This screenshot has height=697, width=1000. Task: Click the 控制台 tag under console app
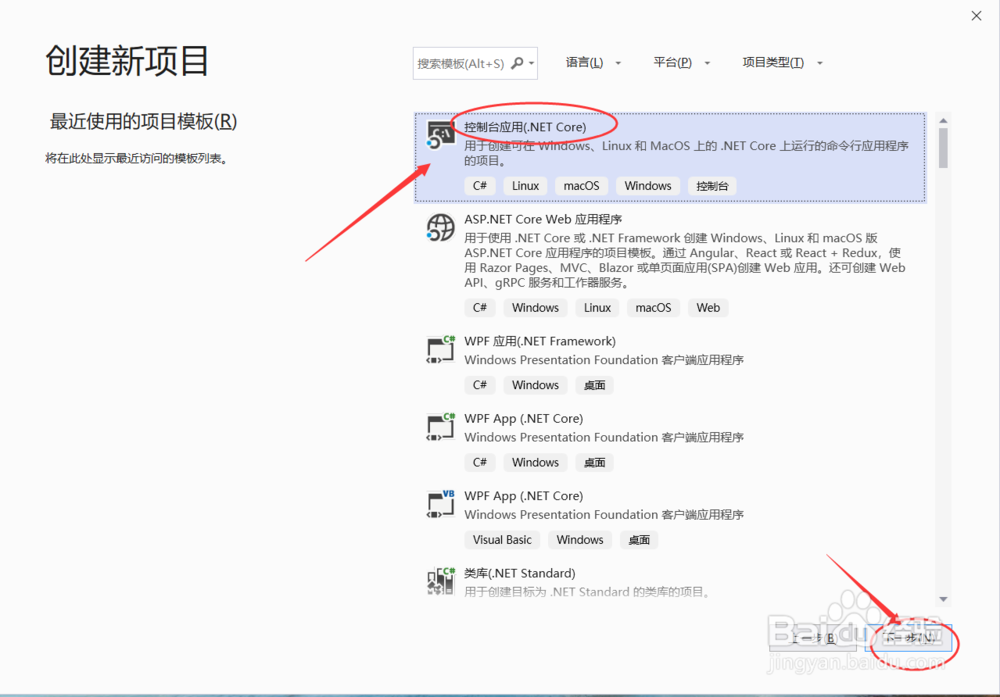coord(712,186)
